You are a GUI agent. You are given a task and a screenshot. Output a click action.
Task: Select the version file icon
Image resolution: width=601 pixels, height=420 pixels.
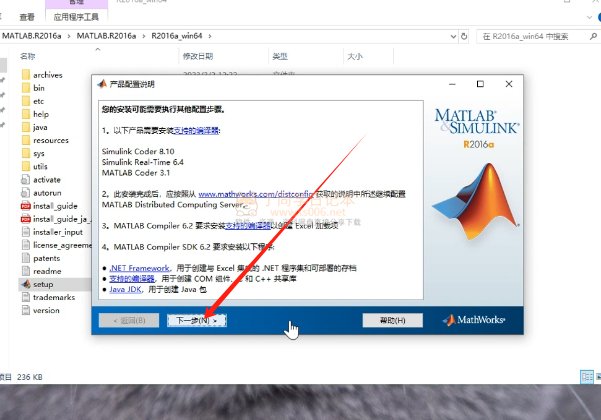click(x=26, y=310)
